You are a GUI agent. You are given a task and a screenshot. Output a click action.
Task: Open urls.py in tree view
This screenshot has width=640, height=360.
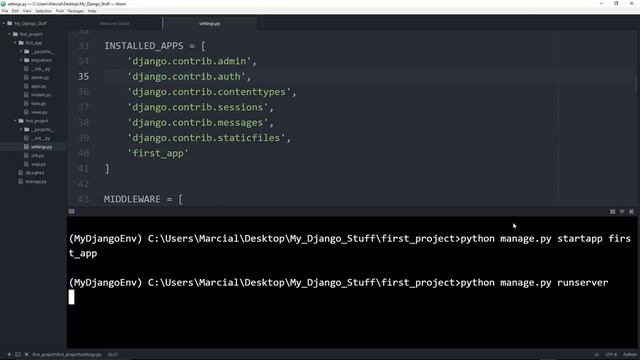point(34,156)
